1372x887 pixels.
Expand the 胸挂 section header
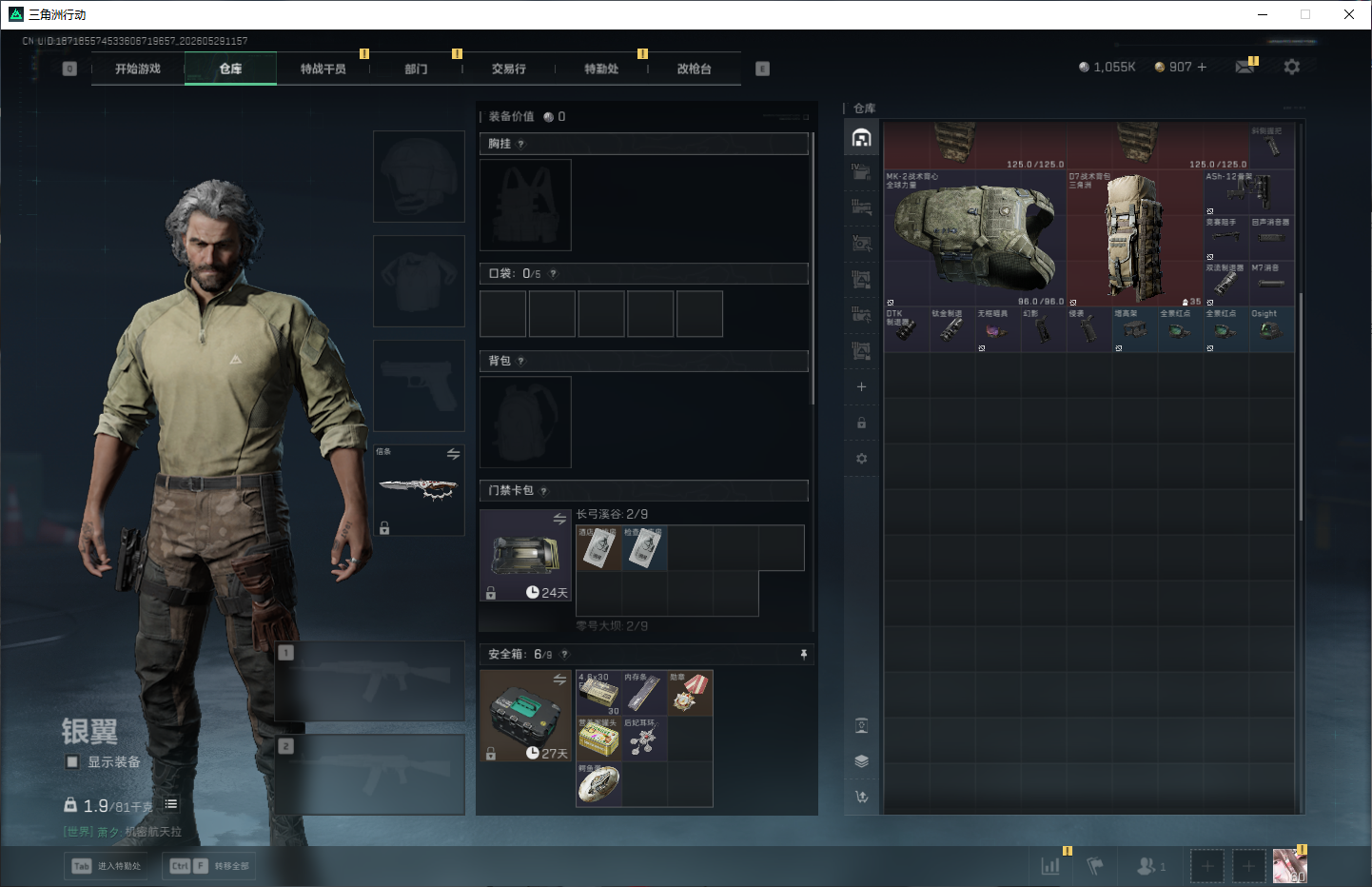(x=644, y=144)
